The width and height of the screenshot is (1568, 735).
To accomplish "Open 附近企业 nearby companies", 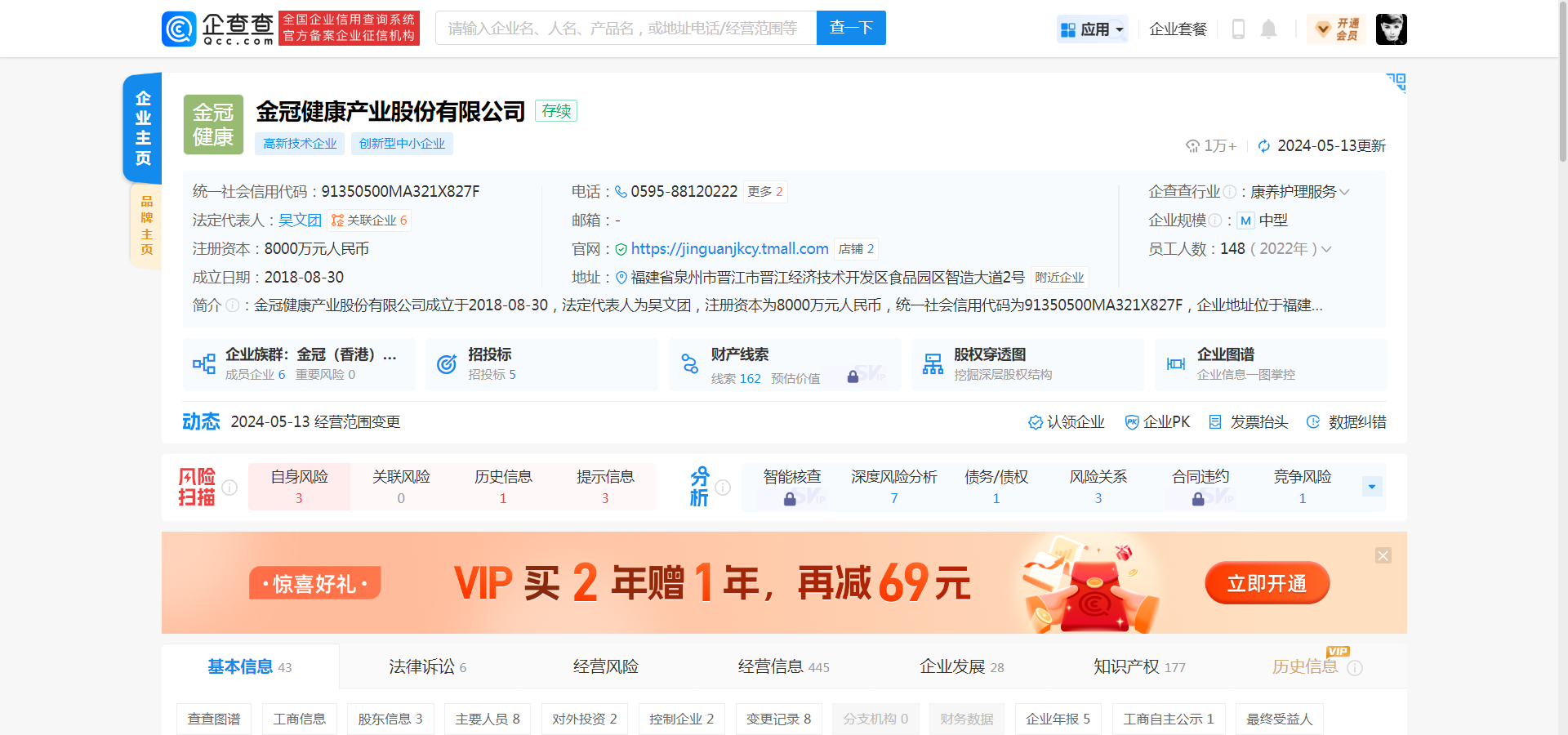I will (x=1059, y=278).
